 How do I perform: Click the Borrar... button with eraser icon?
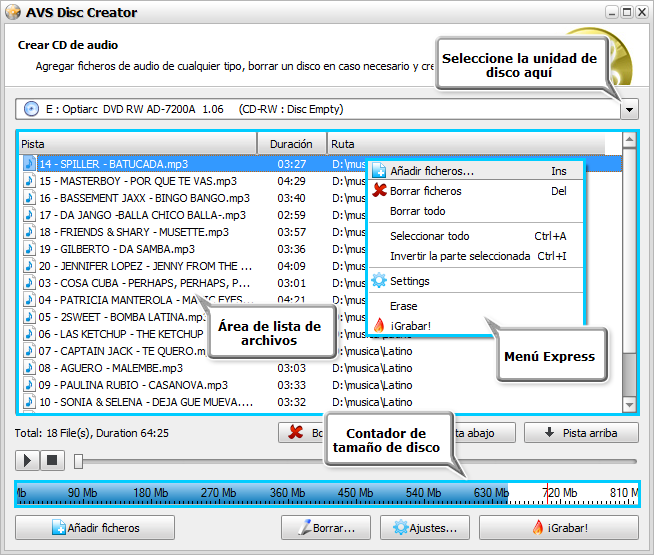(326, 528)
